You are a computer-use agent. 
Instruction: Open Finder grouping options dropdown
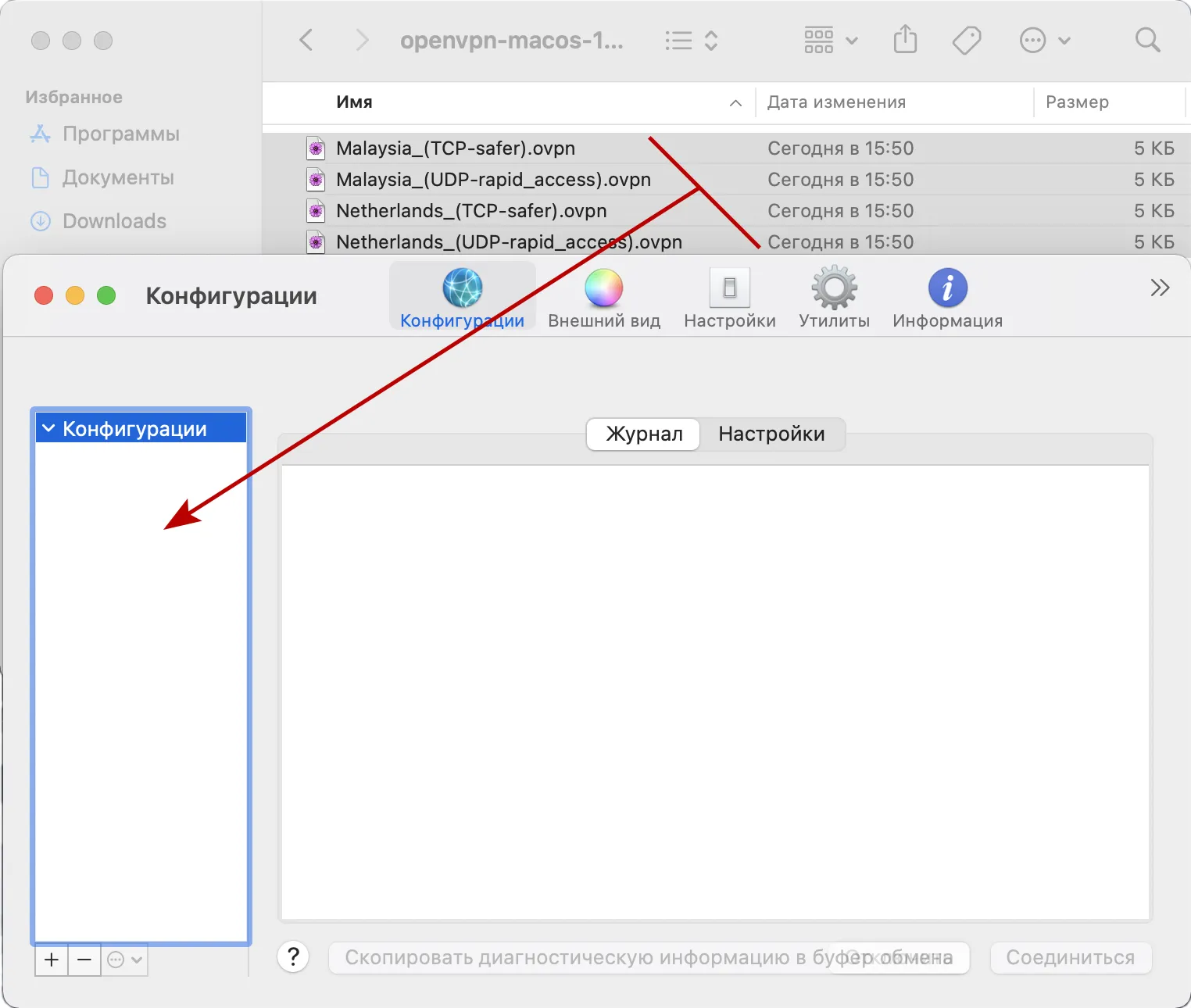830,40
